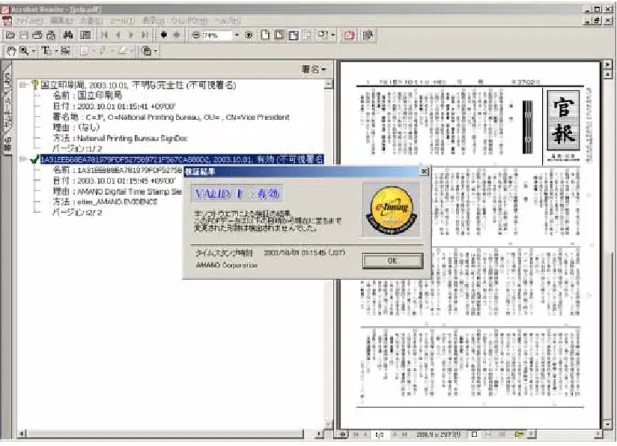Image resolution: width=617 pixels, height=446 pixels.
Task: Open the stamp tool dropdown in second toolbar
Action: click(155, 51)
